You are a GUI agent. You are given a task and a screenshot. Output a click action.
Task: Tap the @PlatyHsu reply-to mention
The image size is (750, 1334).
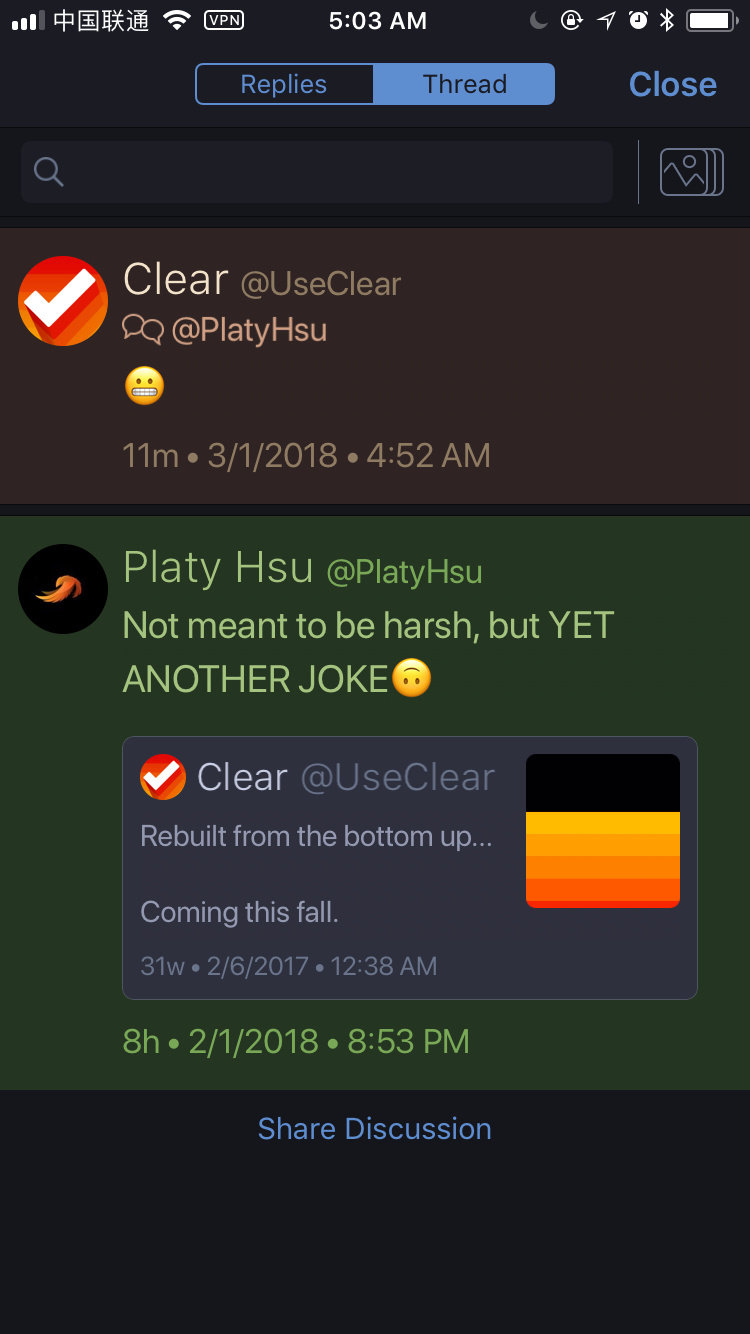250,330
